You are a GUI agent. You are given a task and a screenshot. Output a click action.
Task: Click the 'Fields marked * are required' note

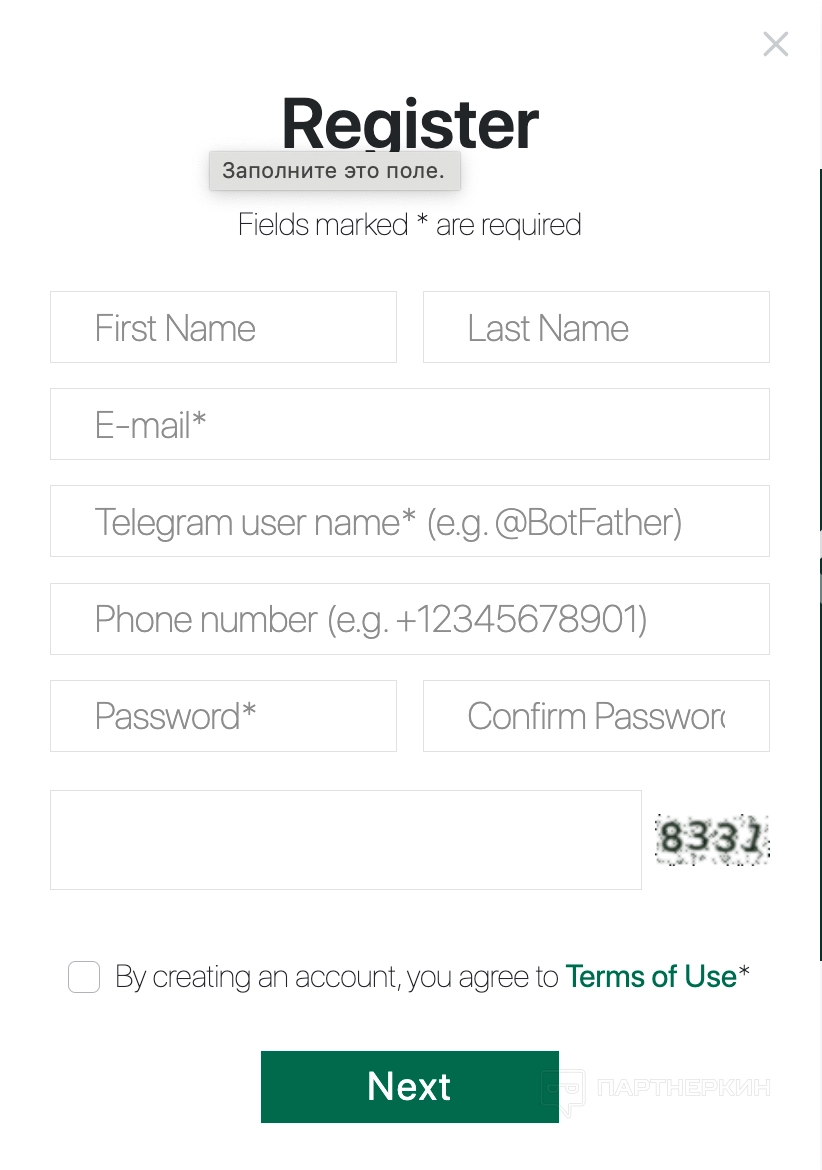(410, 225)
